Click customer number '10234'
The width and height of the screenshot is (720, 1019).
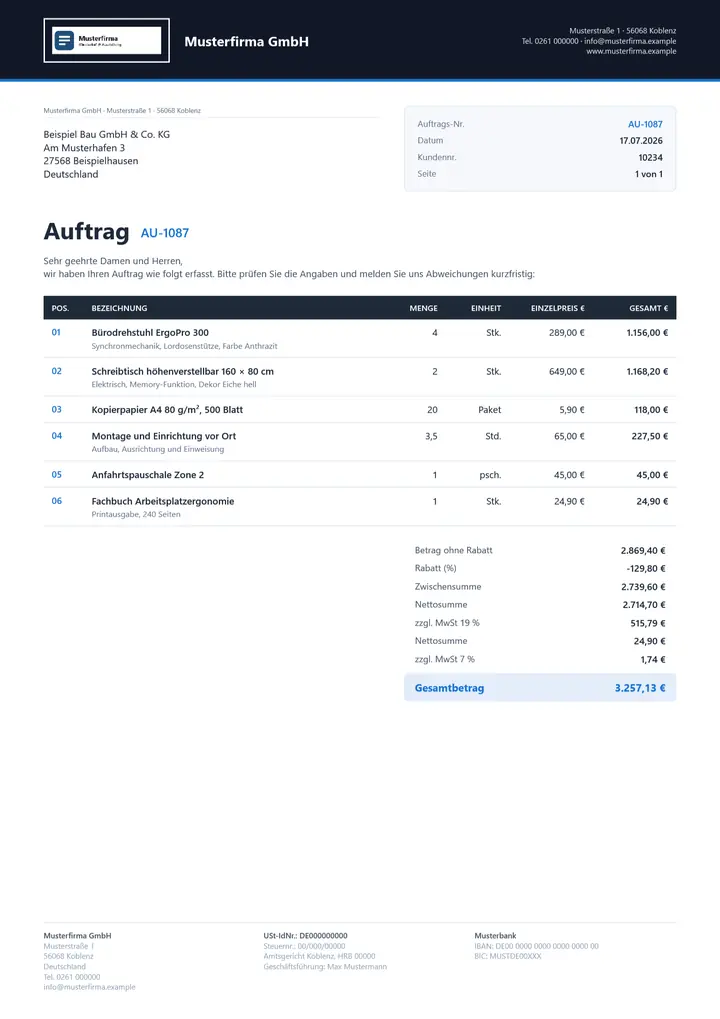(x=650, y=157)
